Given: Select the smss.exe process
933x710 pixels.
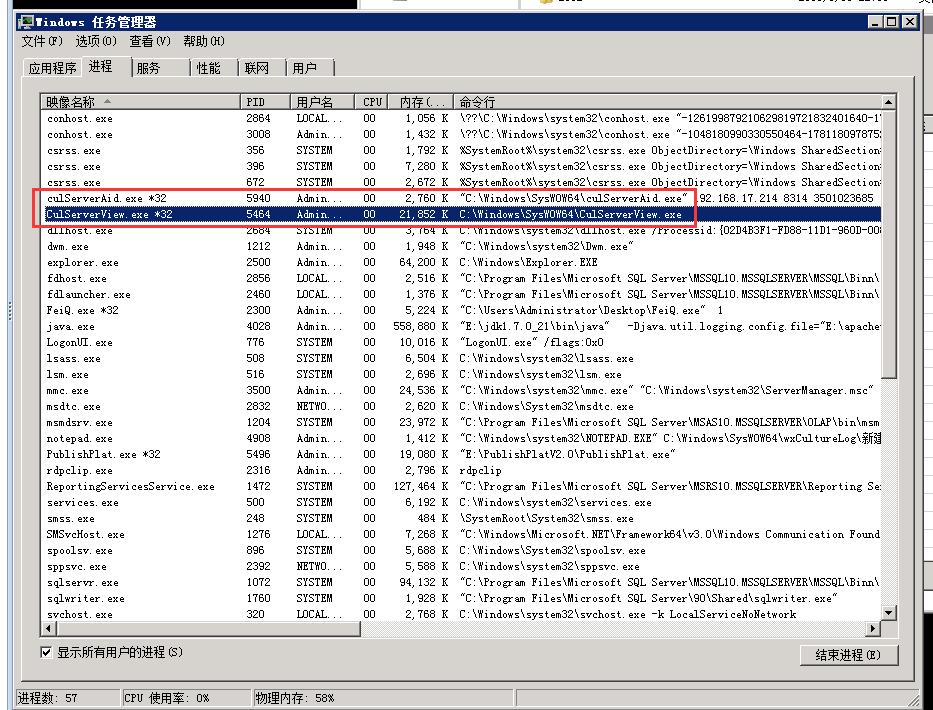Looking at the screenshot, I should click(x=461, y=519).
